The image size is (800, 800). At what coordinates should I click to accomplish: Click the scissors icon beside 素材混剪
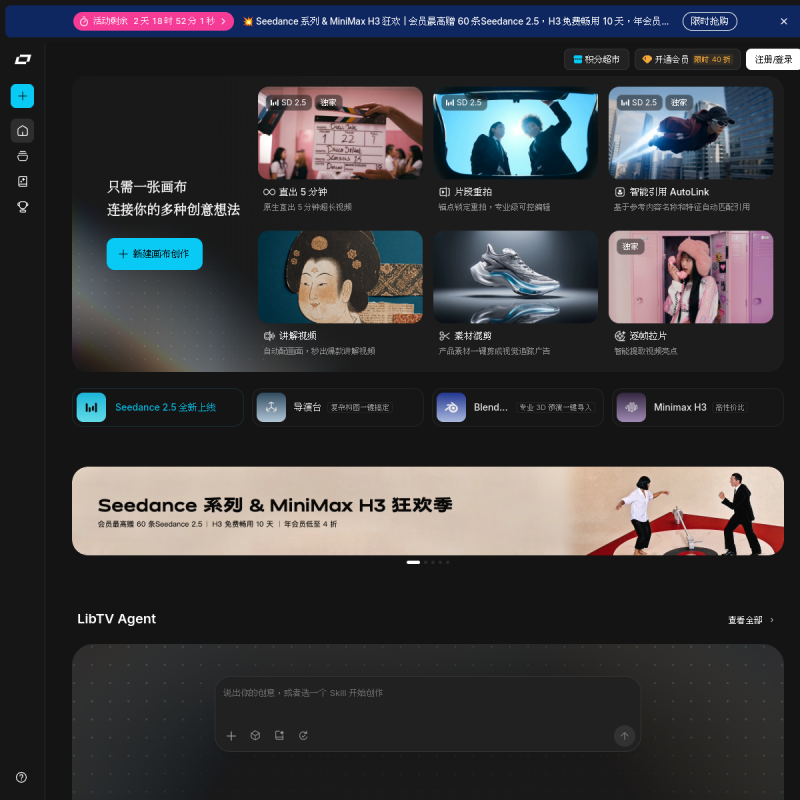pos(444,336)
